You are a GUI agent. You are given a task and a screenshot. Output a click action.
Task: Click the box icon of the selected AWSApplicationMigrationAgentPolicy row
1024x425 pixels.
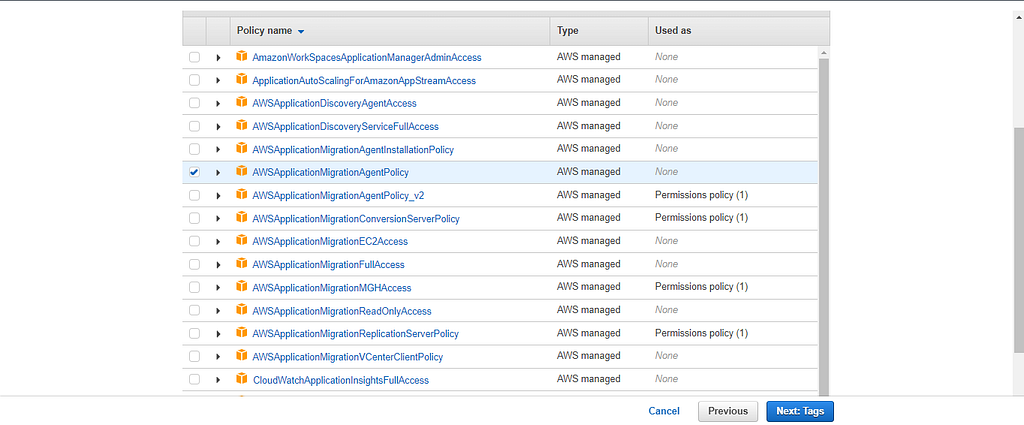pos(242,172)
